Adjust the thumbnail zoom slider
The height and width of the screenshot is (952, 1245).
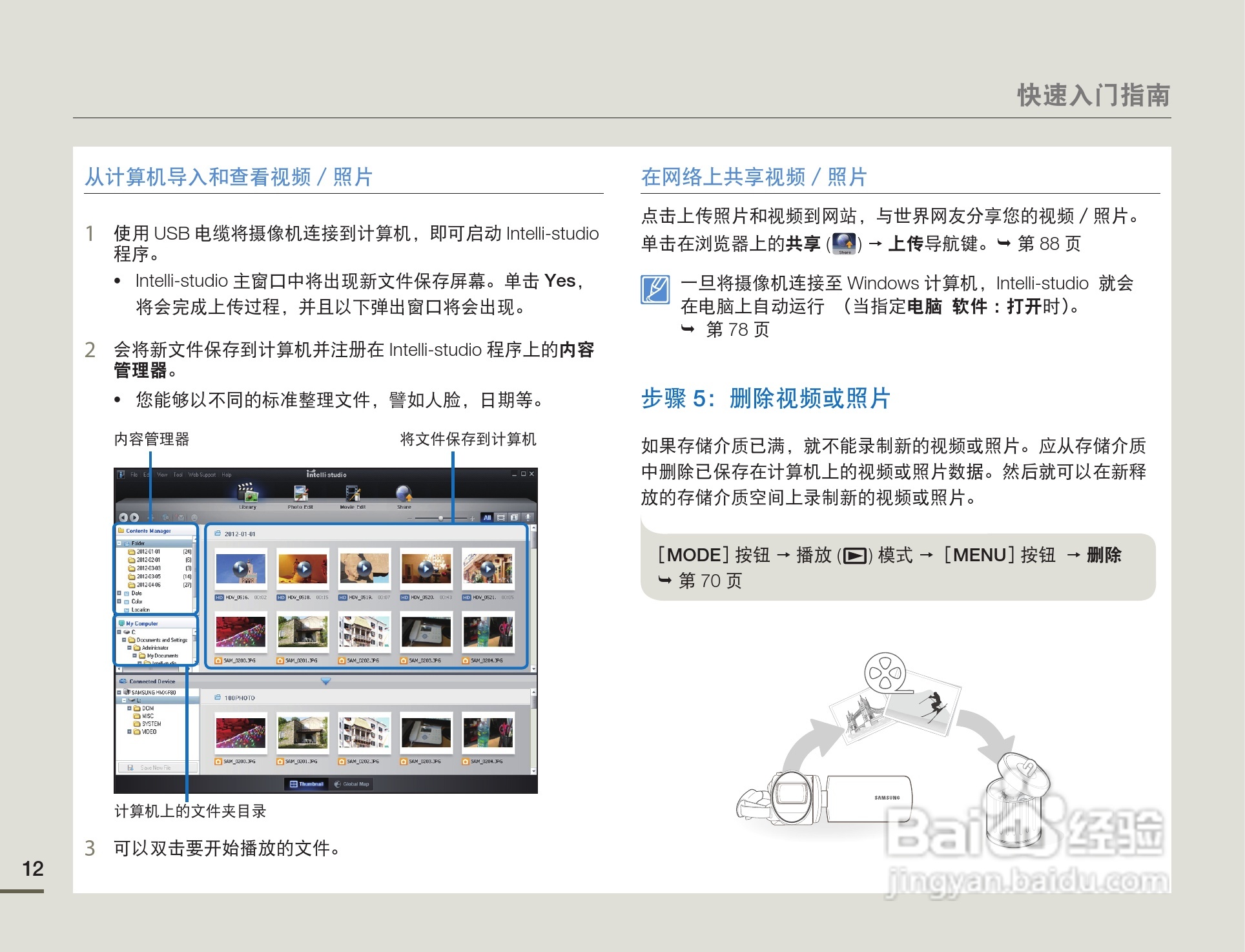tap(440, 518)
